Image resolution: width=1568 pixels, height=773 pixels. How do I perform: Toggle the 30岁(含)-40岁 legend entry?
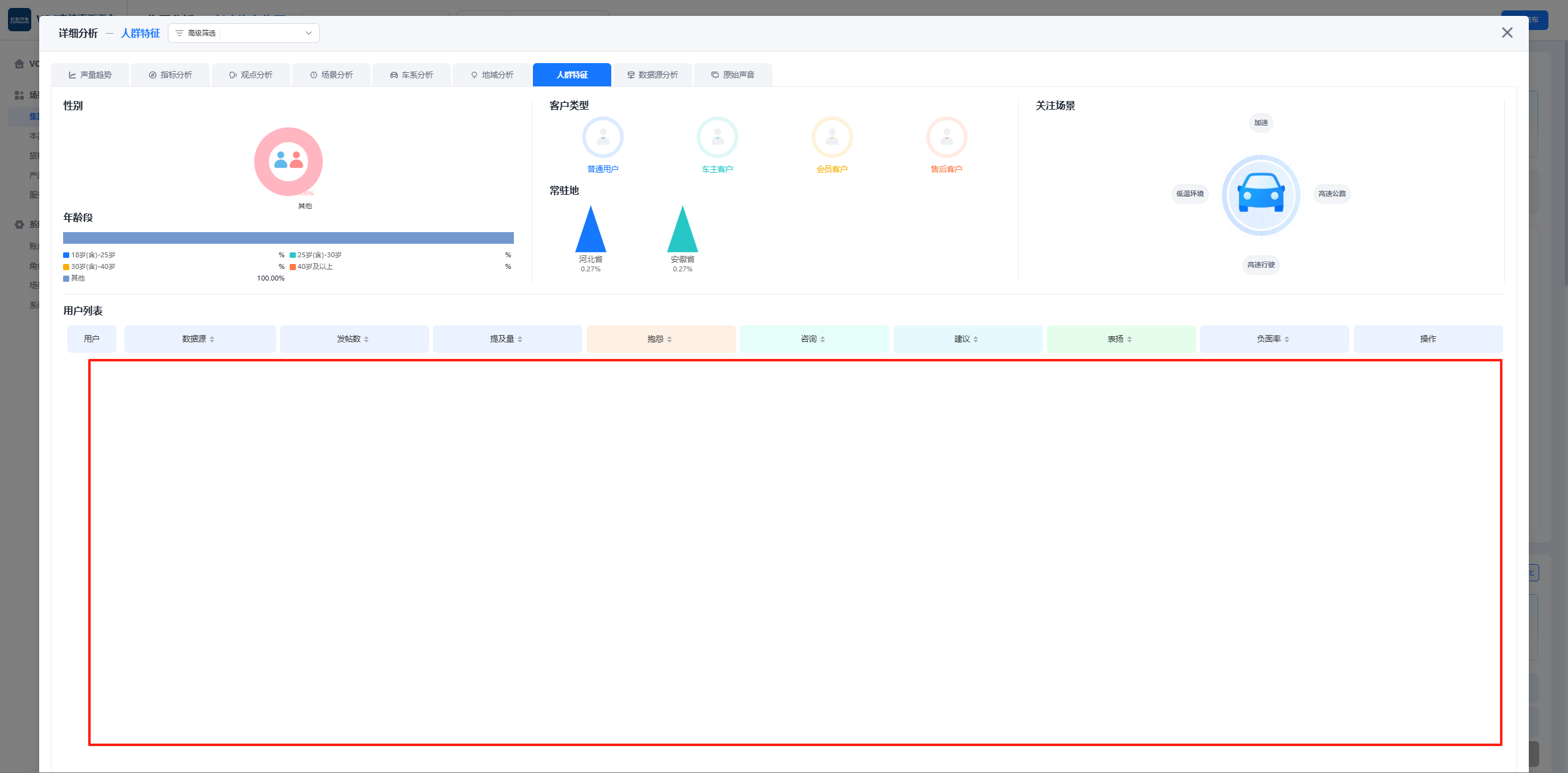pyautogui.click(x=92, y=266)
